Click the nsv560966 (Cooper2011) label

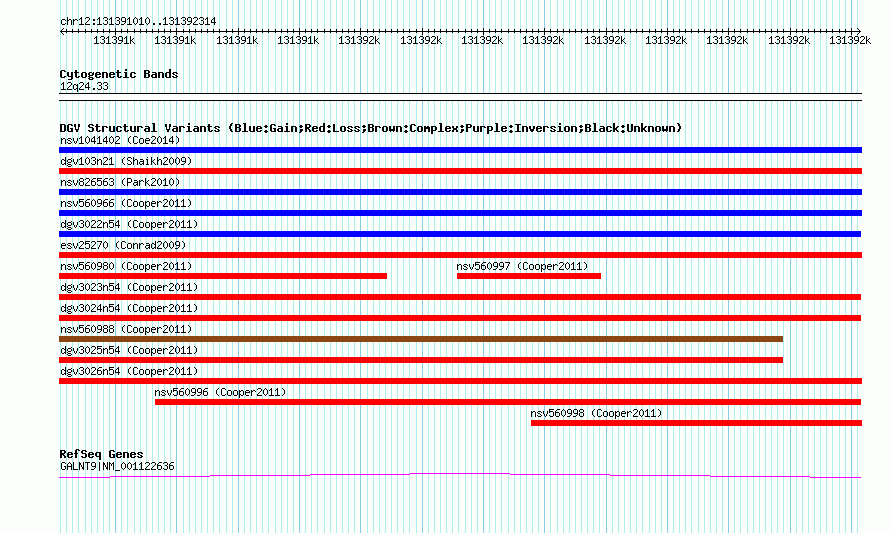[x=126, y=203]
